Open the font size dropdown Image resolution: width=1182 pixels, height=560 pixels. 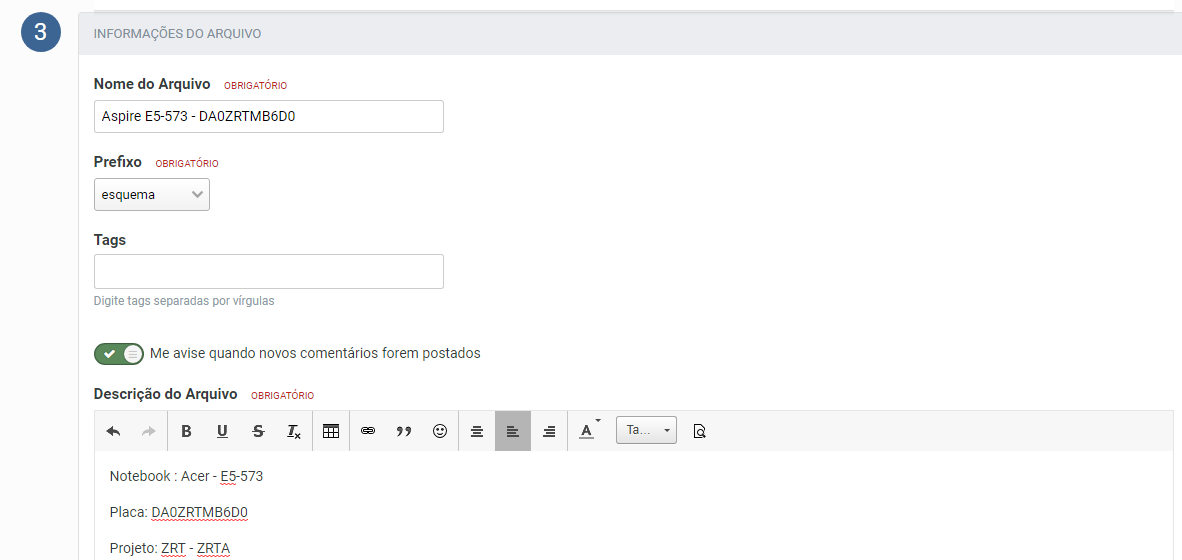[x=646, y=430]
